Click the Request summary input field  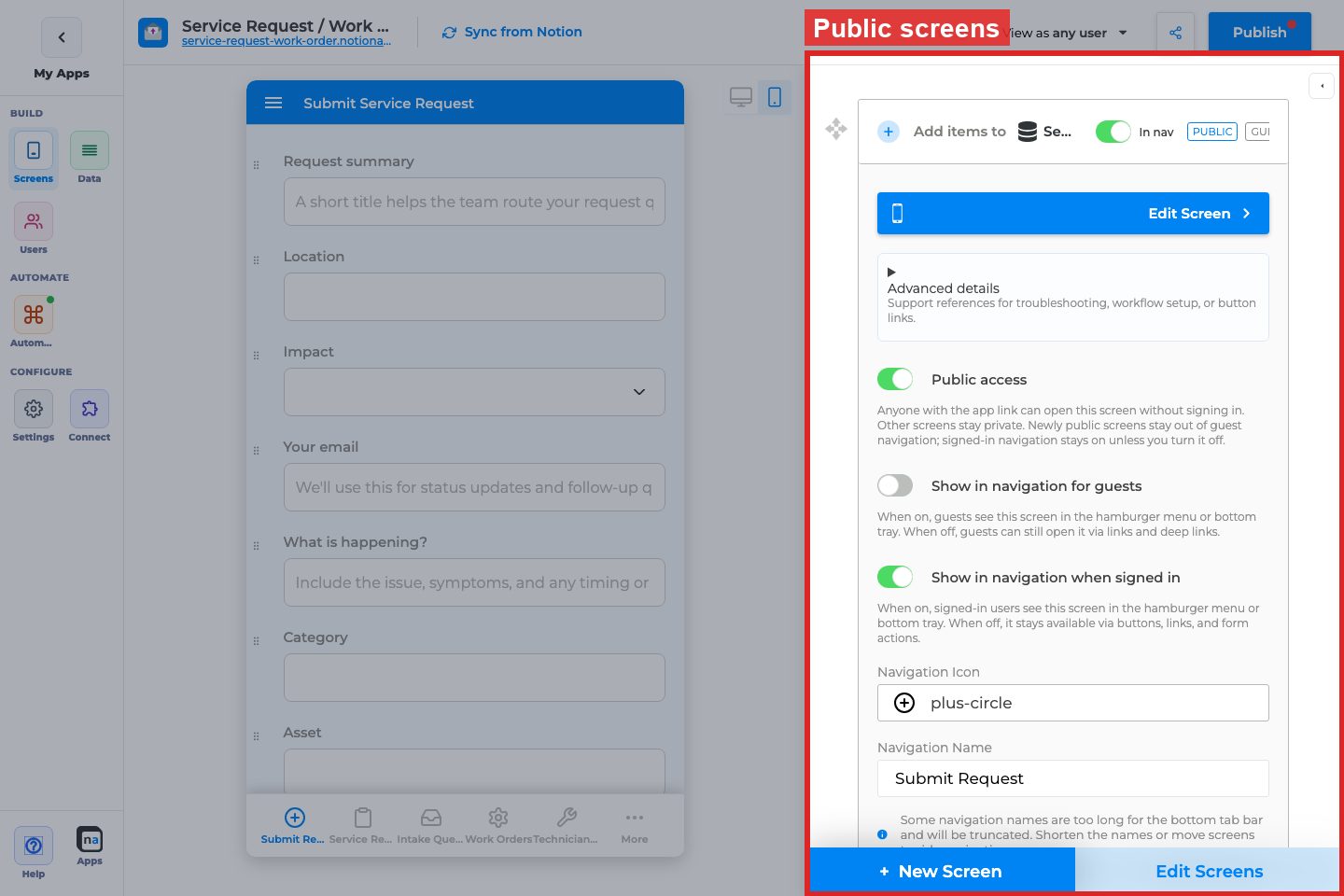474,202
